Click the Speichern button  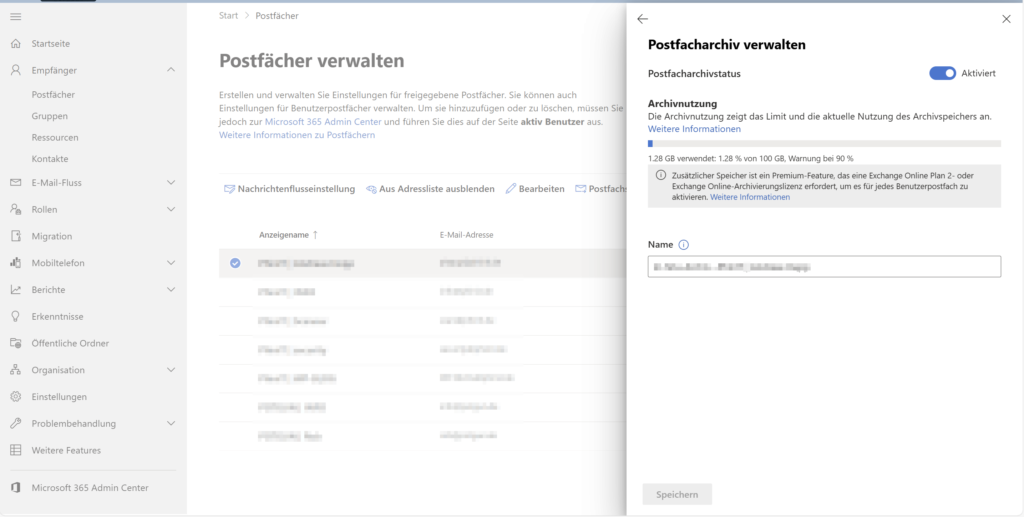pyautogui.click(x=677, y=494)
